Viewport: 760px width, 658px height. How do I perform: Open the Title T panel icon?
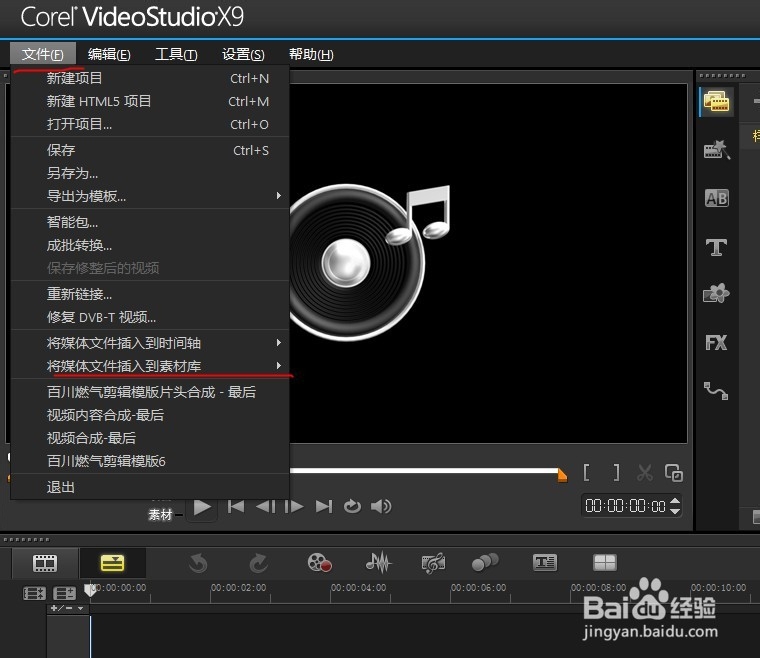click(x=716, y=247)
